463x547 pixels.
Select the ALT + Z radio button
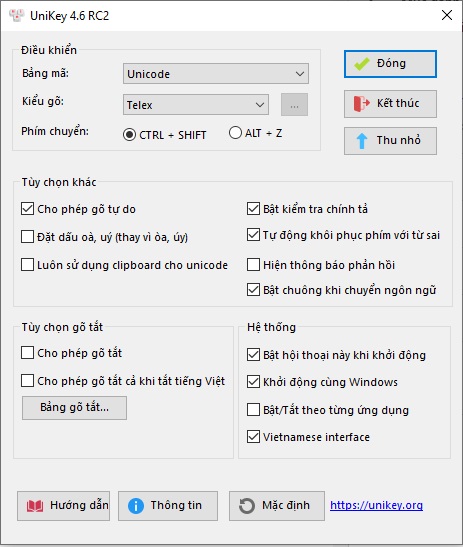[x=235, y=133]
